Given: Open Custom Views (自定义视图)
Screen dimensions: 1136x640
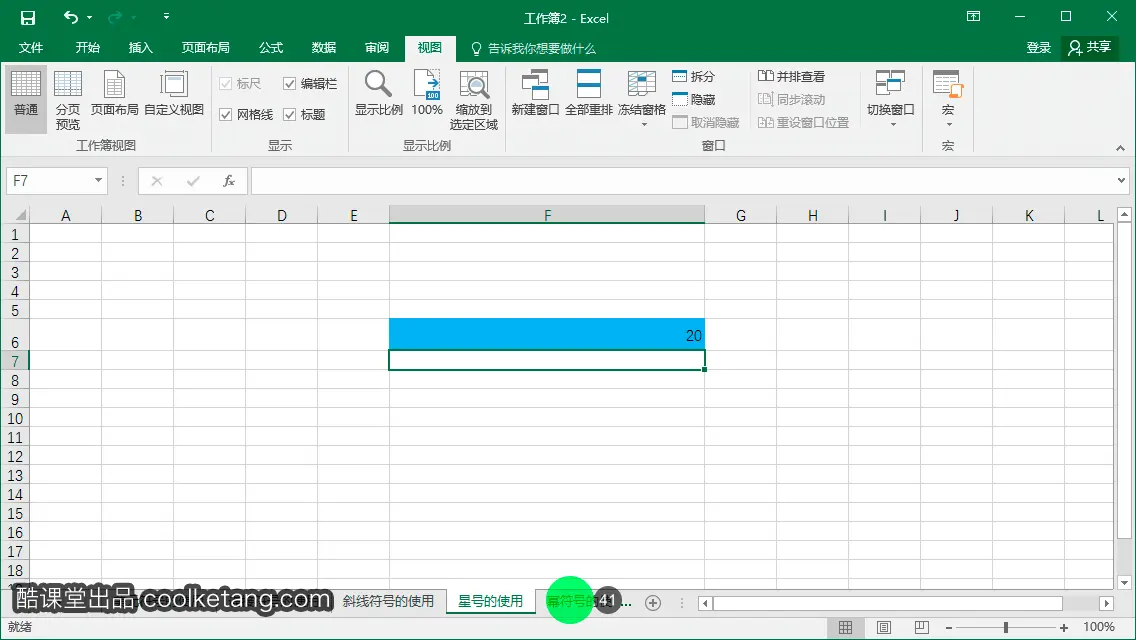Looking at the screenshot, I should (174, 93).
